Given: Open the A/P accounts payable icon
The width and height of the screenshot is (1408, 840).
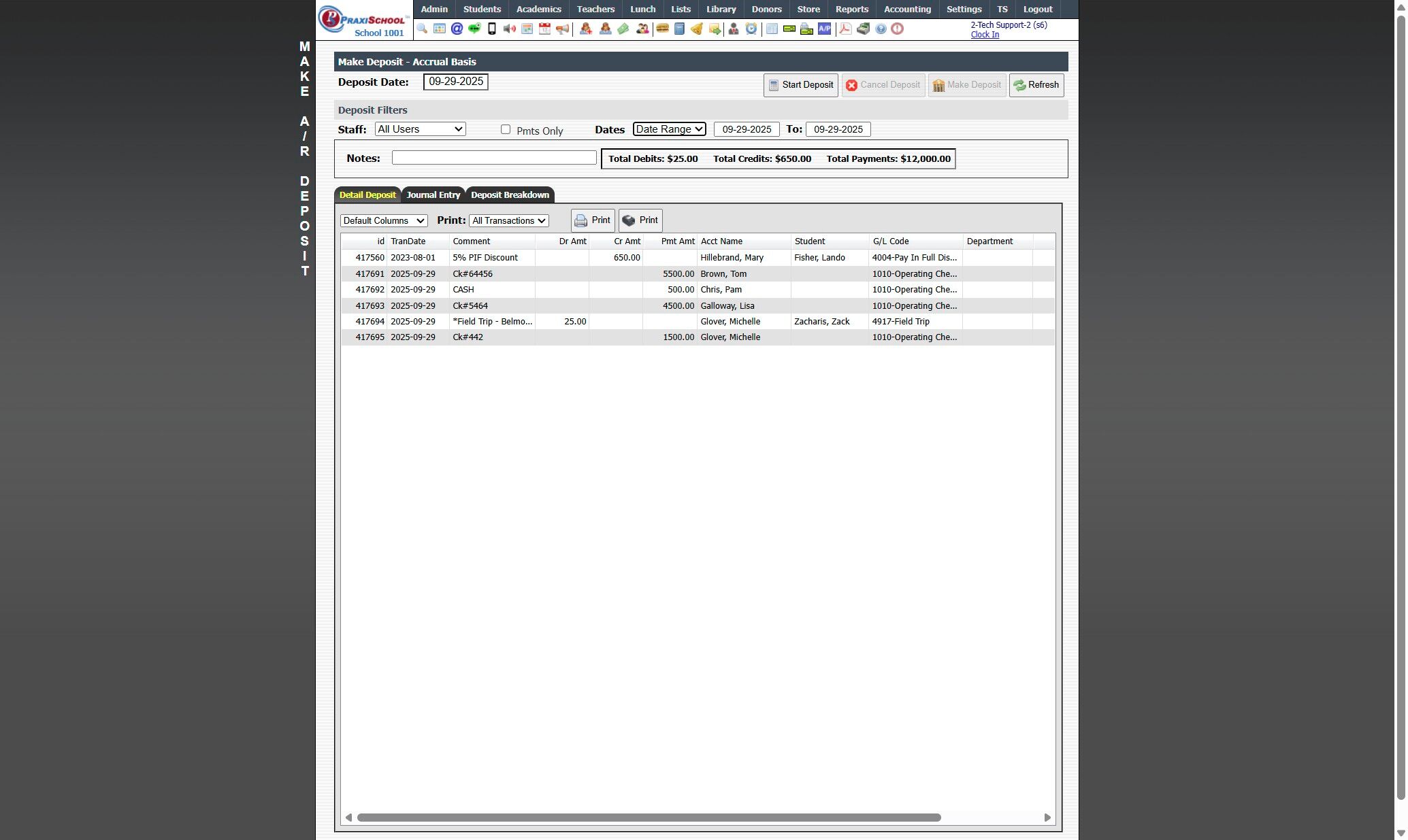Looking at the screenshot, I should 824,29.
